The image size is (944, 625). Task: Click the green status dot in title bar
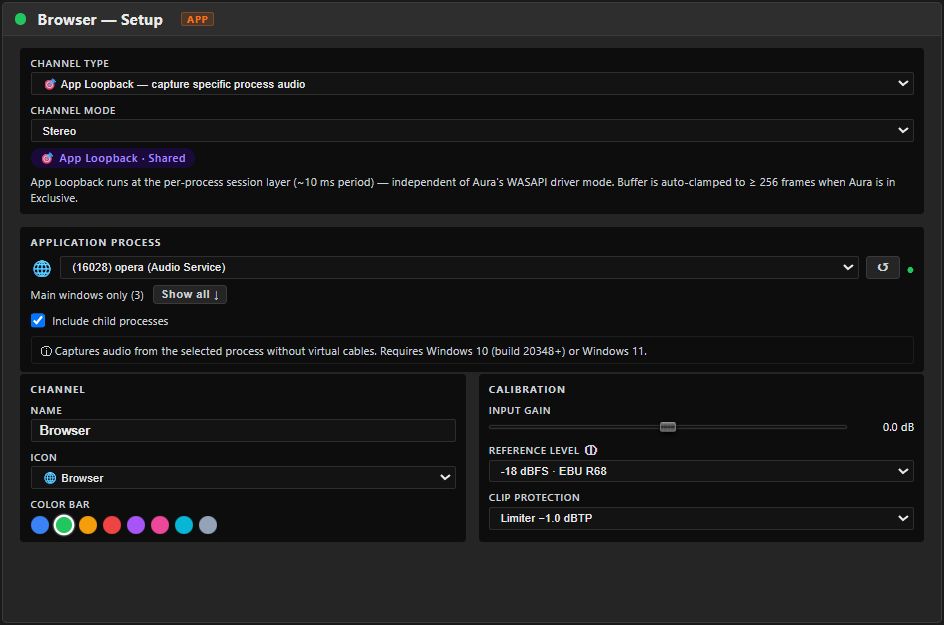tap(20, 19)
